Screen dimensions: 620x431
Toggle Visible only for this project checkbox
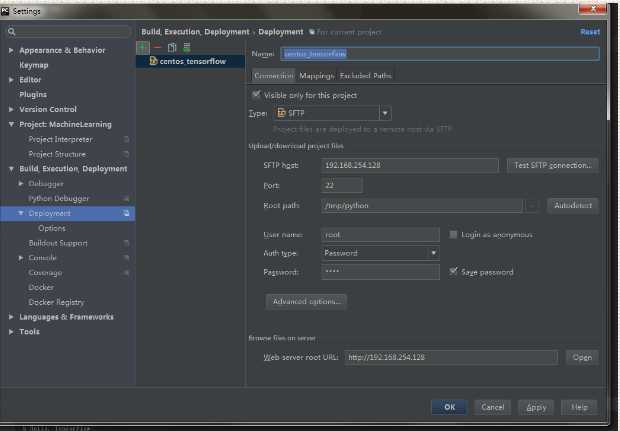pos(256,95)
